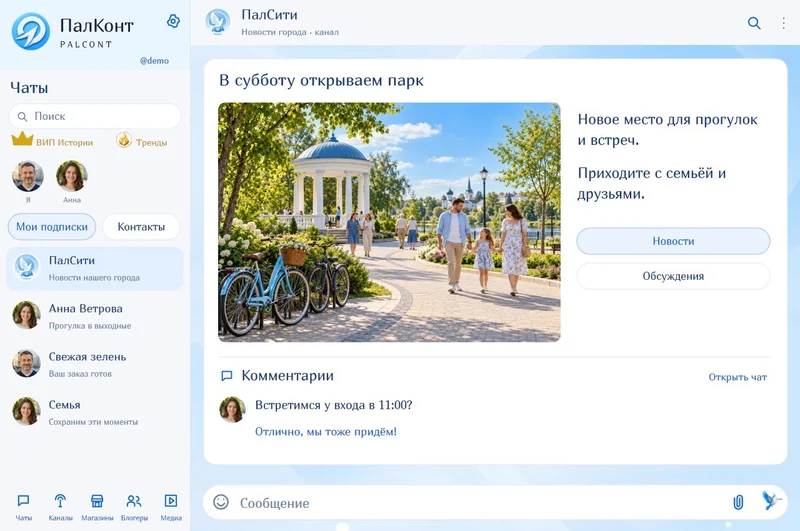Click text Приходите с семьёй и друзьями
Screen dimensions: 800x531
(652, 183)
